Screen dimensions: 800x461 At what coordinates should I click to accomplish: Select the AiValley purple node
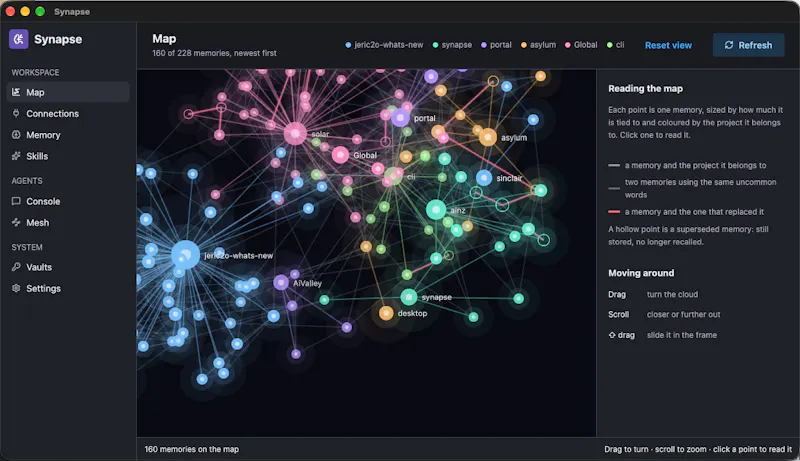pyautogui.click(x=281, y=282)
